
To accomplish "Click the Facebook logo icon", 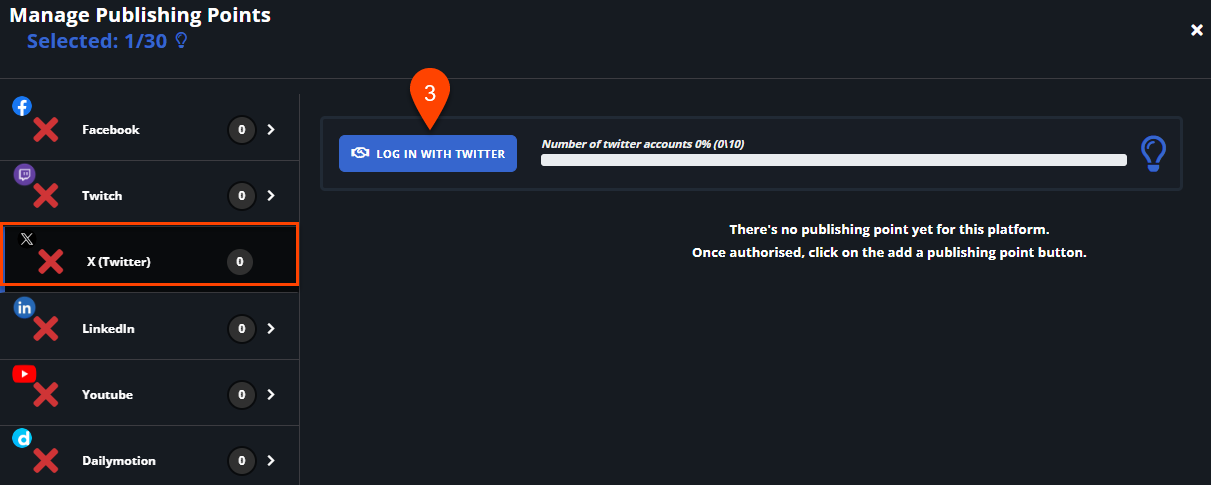I will 22,106.
